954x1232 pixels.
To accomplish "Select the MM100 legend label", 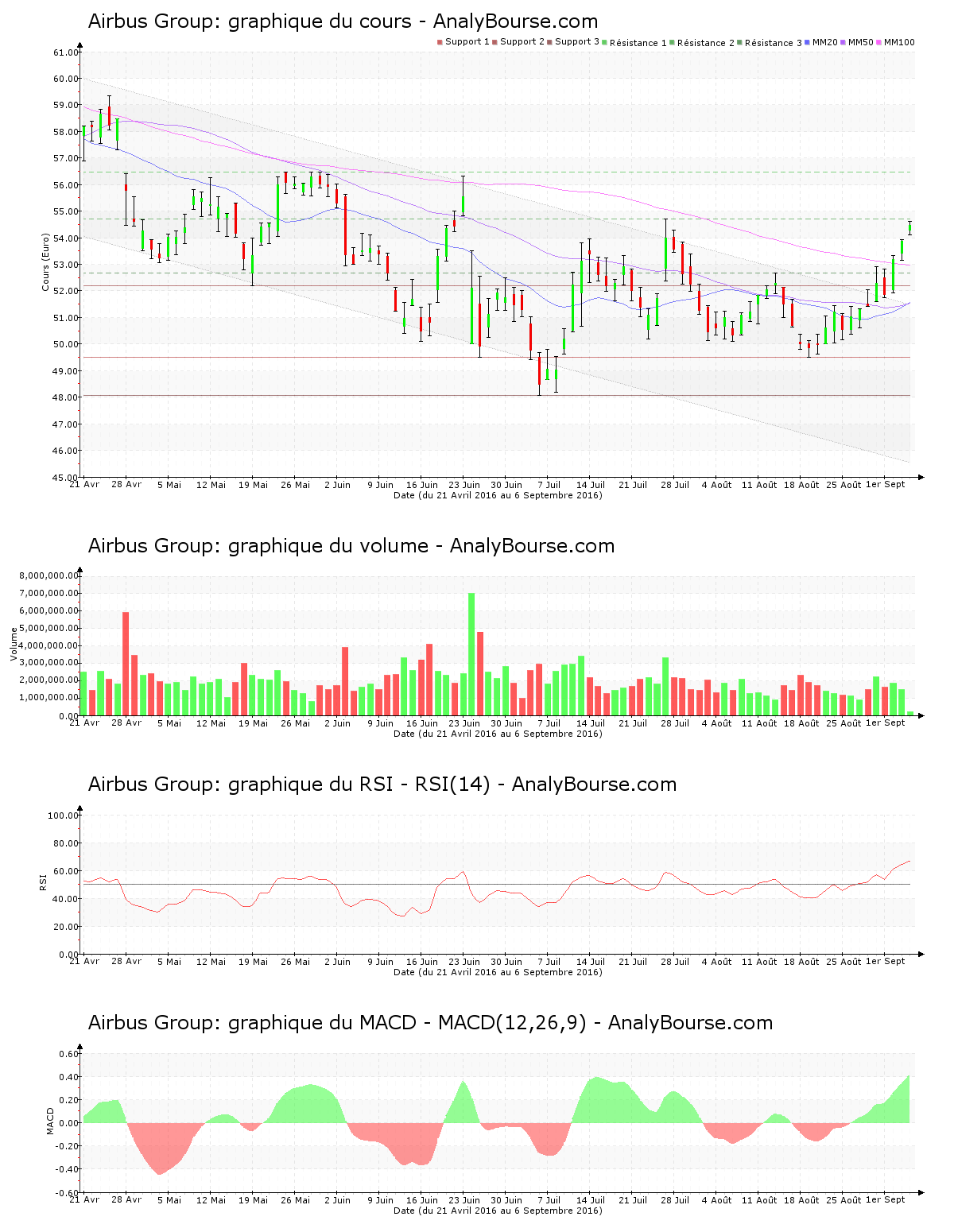I will pyautogui.click(x=899, y=42).
